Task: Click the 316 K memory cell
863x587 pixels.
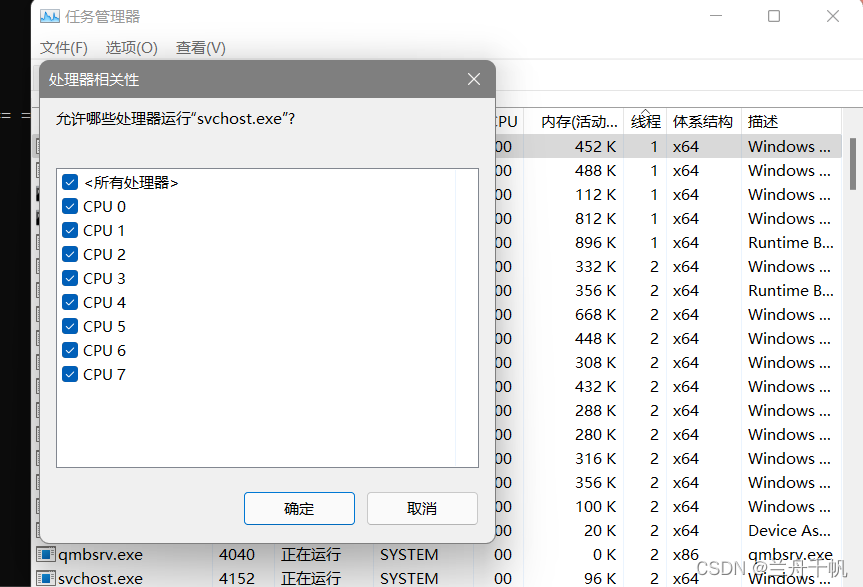Action: point(596,458)
